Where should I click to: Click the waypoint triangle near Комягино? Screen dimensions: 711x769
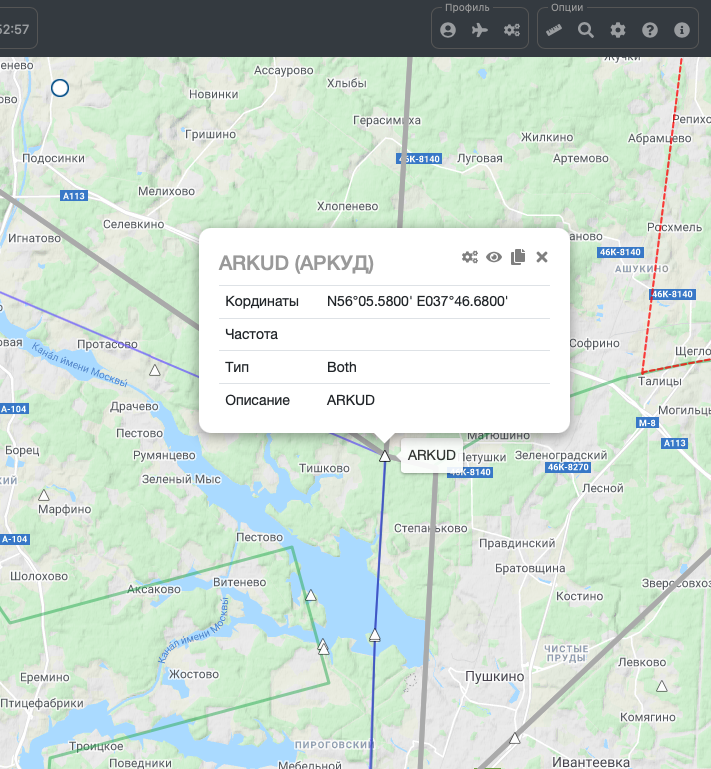click(661, 686)
